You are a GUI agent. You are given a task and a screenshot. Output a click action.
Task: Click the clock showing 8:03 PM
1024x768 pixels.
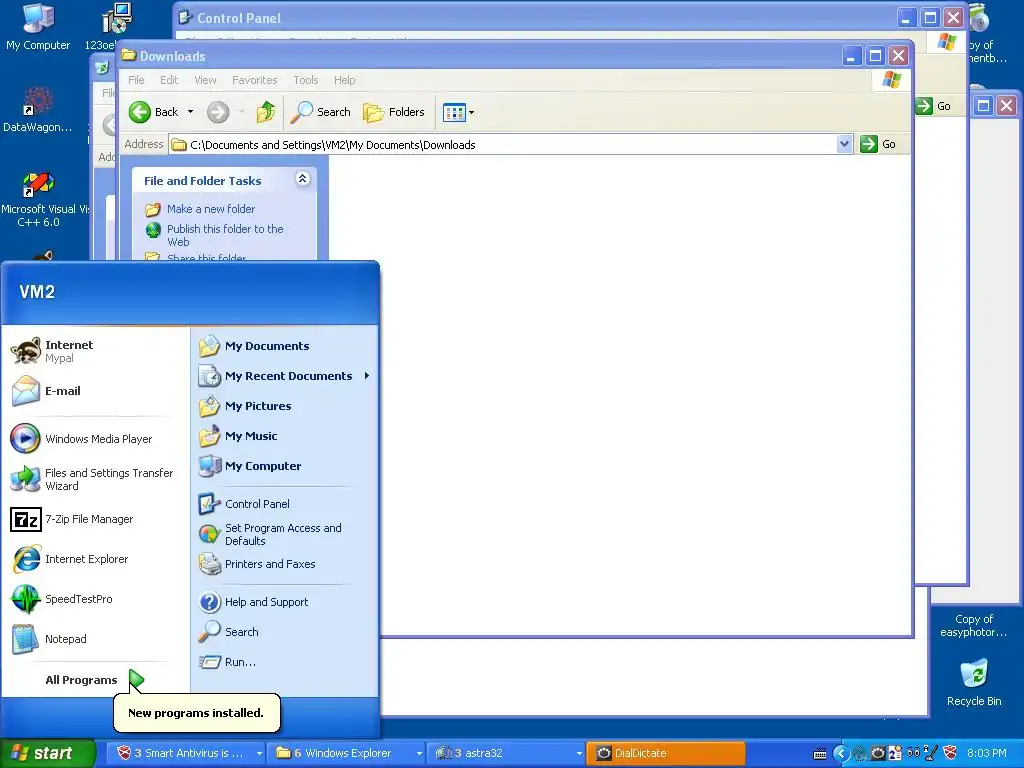[987, 753]
